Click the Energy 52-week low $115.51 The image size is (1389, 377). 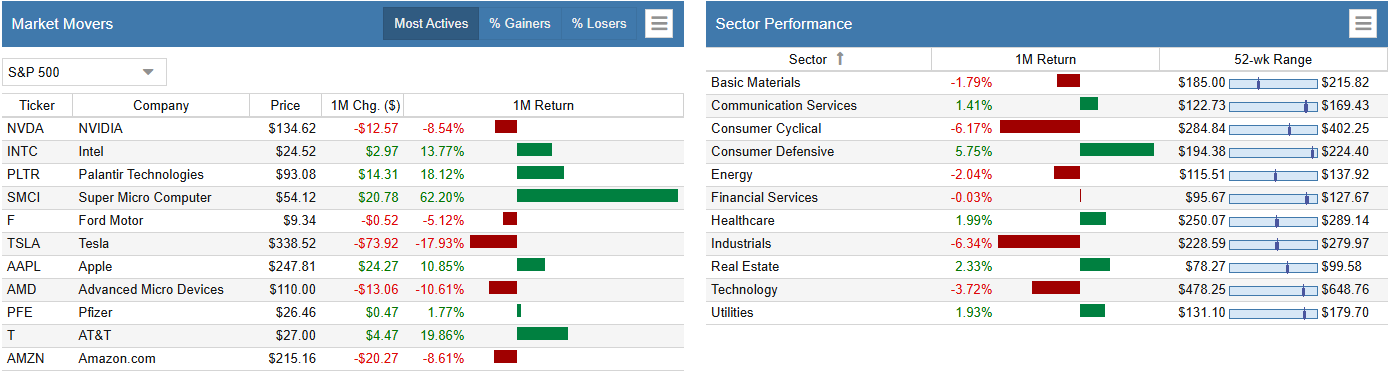[x=1202, y=174]
